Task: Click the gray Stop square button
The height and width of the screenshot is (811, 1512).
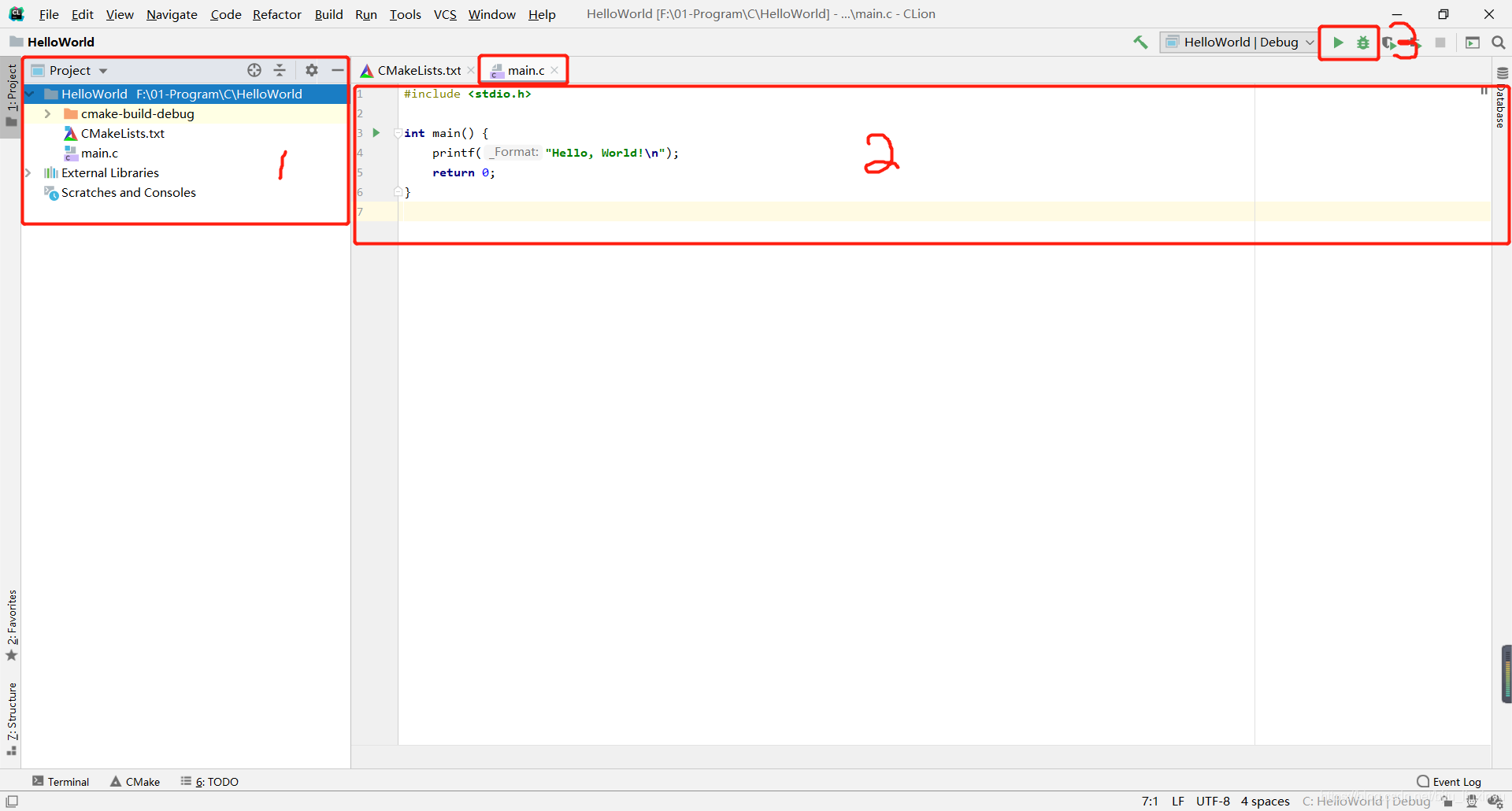Action: tap(1440, 43)
